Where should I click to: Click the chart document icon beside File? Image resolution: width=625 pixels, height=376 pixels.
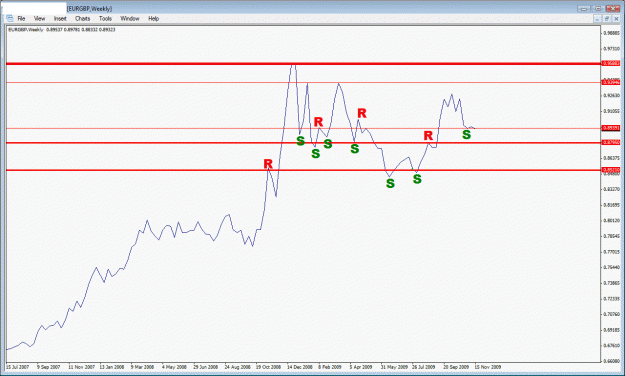coord(10,18)
